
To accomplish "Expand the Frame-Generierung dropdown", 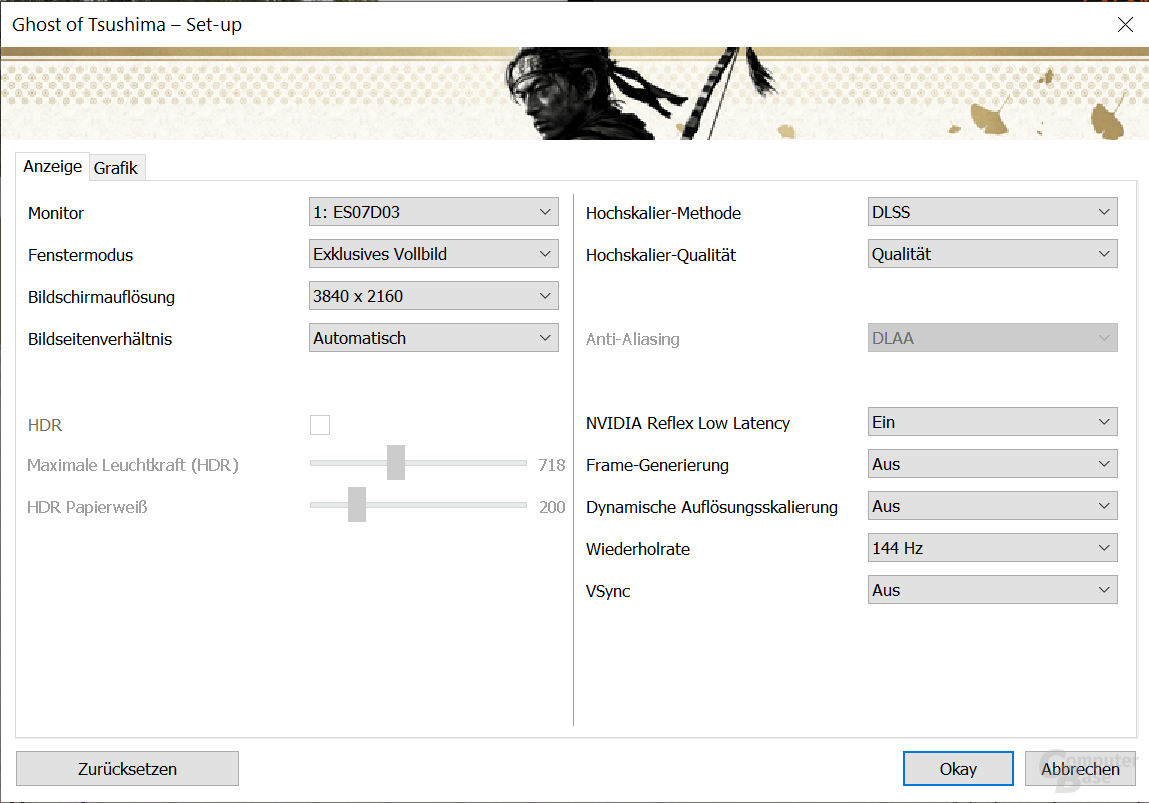I will pyautogui.click(x=993, y=464).
